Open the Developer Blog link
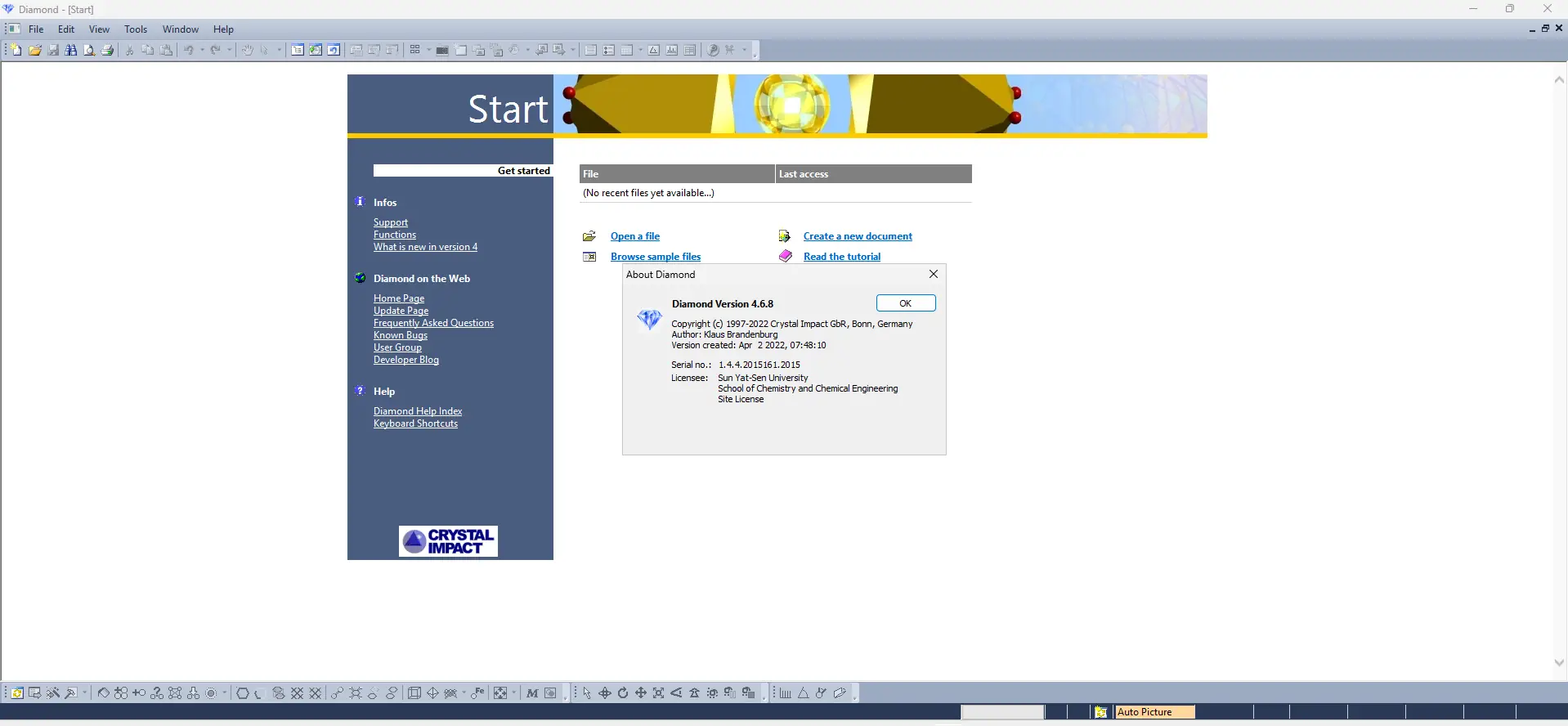Screen dimensions: 1568x726 click(x=406, y=360)
